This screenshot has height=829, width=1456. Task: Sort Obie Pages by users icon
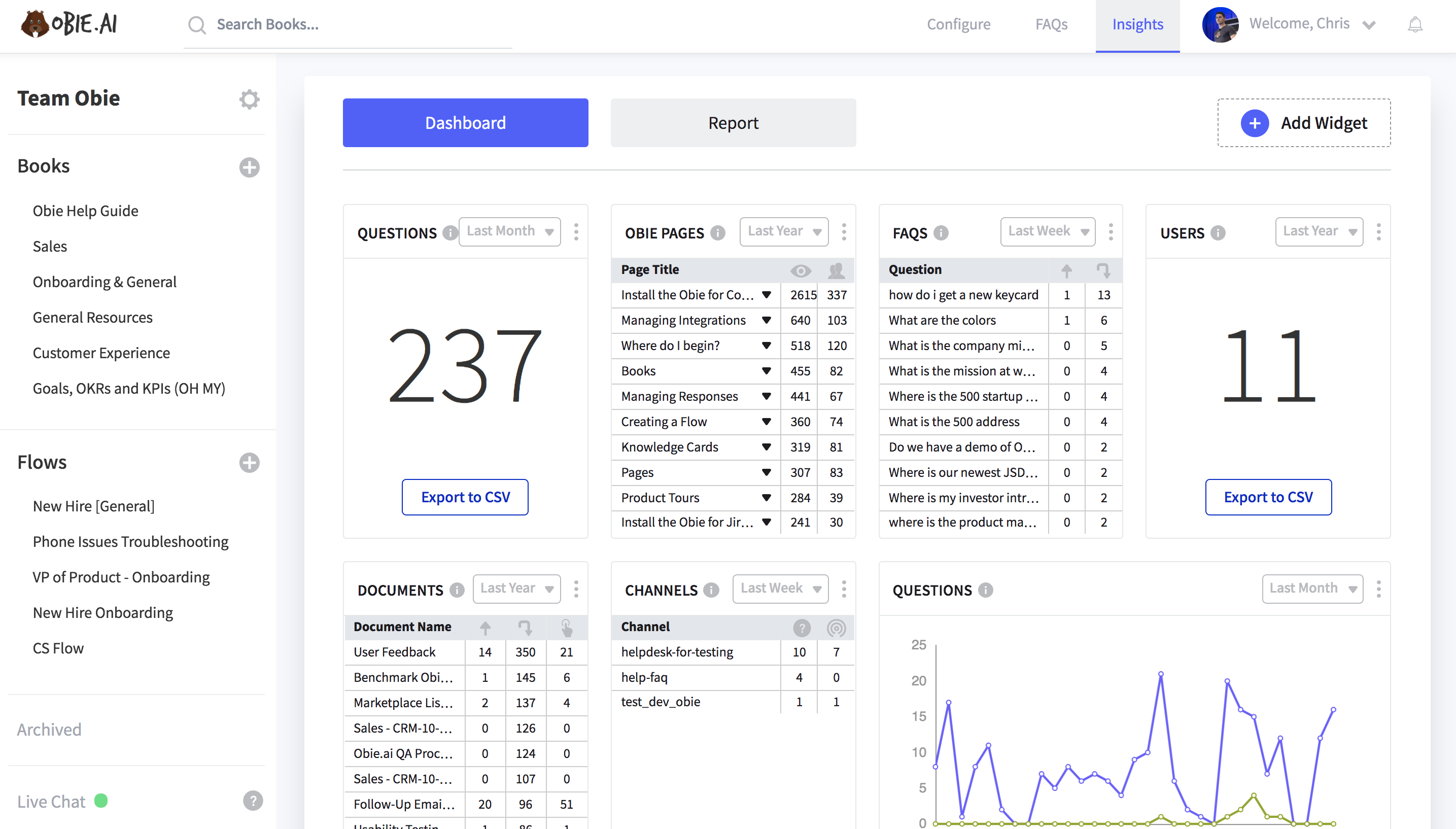(x=836, y=270)
